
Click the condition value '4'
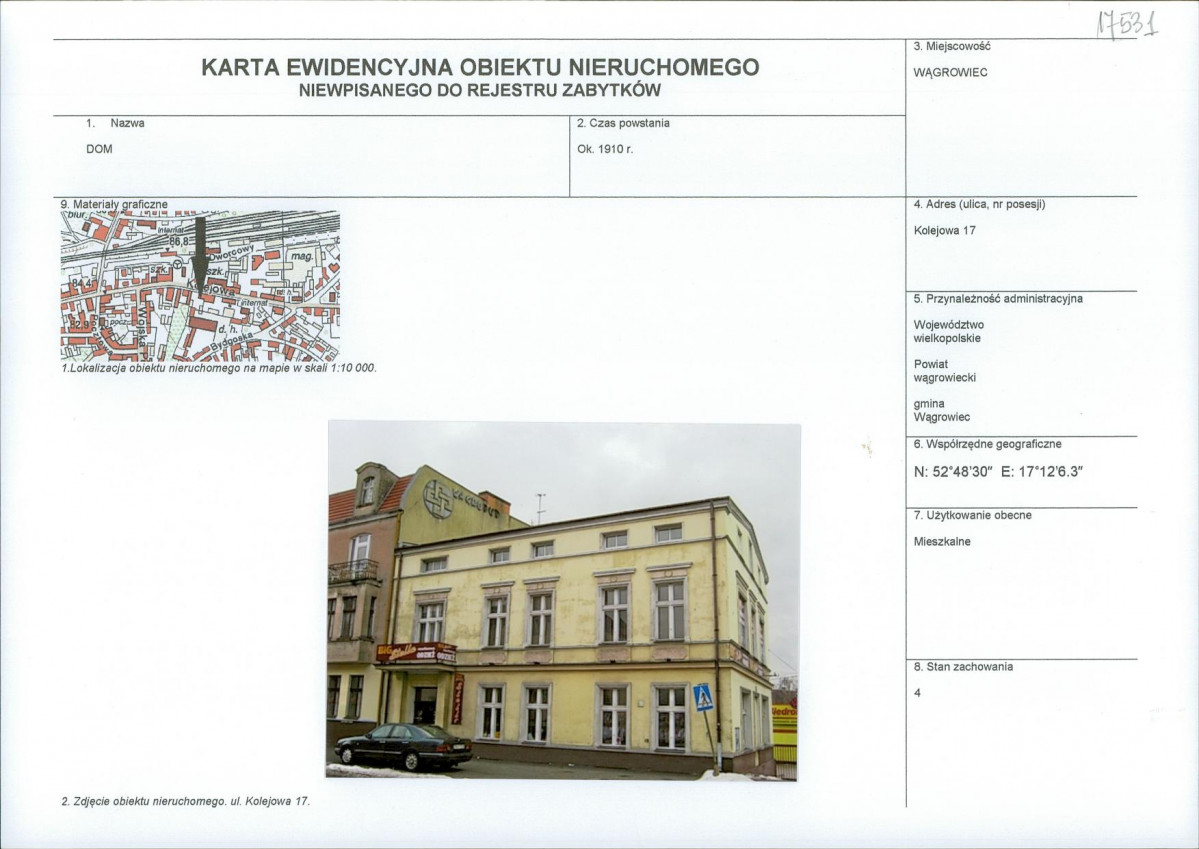click(918, 693)
